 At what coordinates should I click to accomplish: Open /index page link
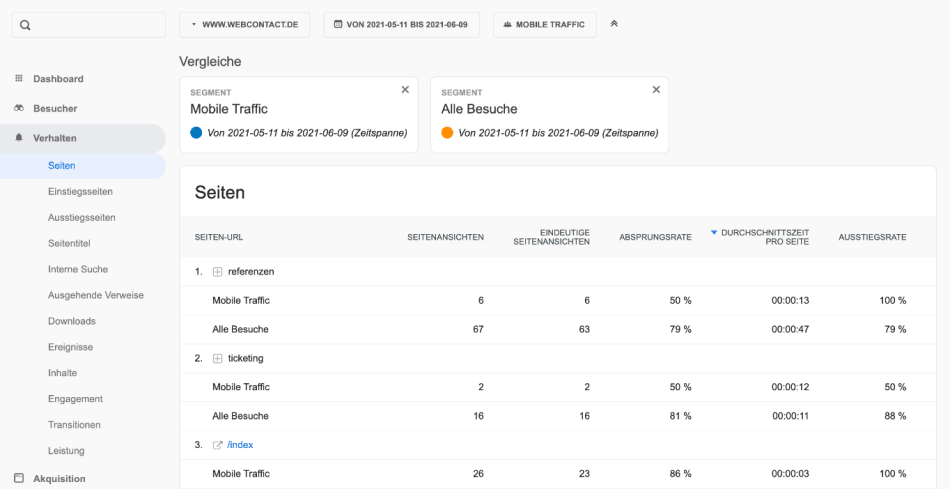coord(240,445)
